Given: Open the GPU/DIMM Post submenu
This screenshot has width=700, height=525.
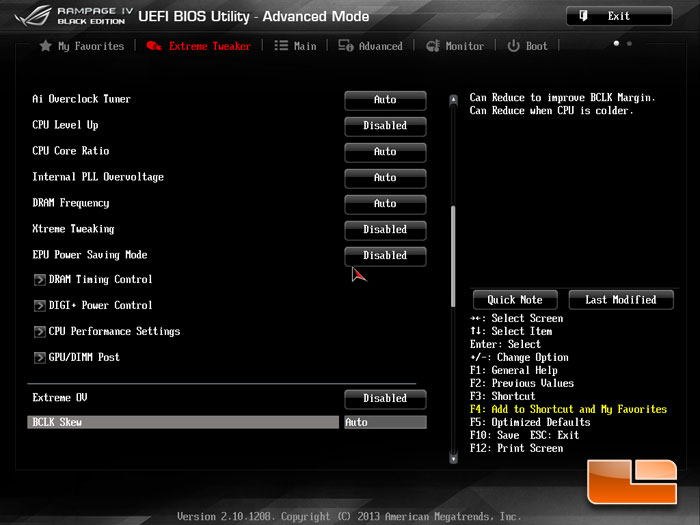Looking at the screenshot, I should coord(84,357).
